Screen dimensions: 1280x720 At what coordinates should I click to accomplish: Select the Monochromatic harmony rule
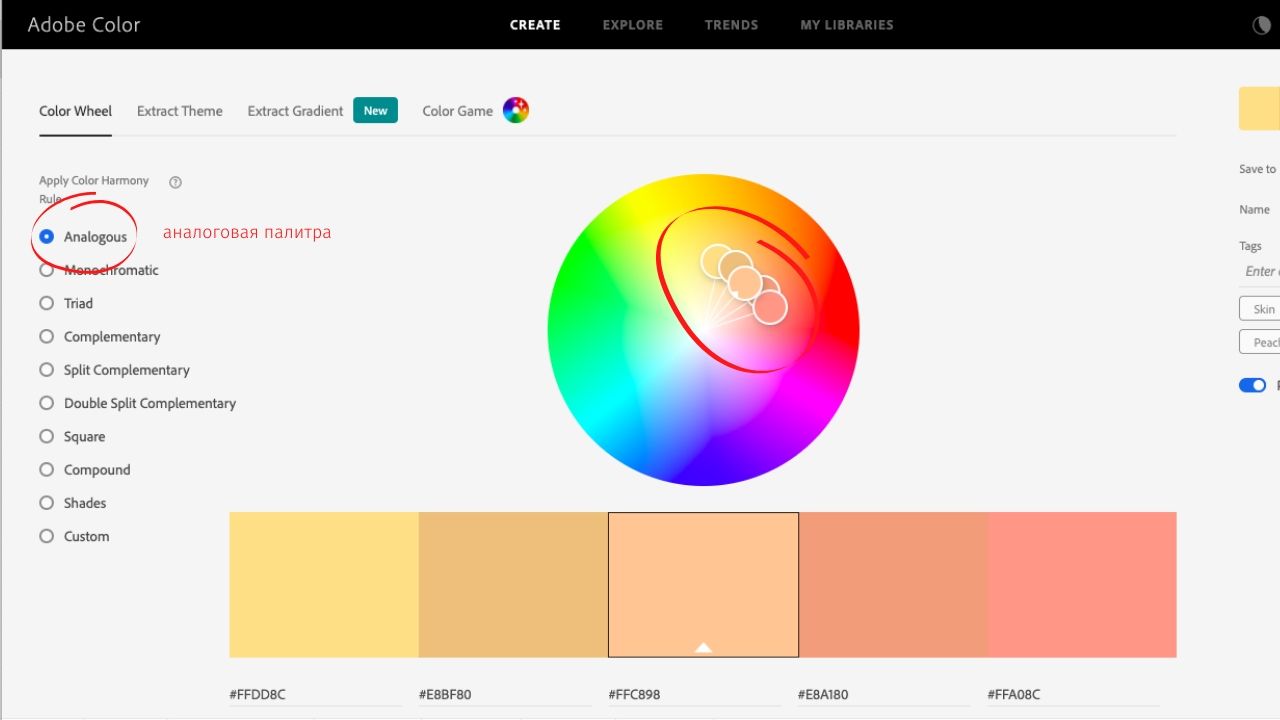tap(46, 270)
